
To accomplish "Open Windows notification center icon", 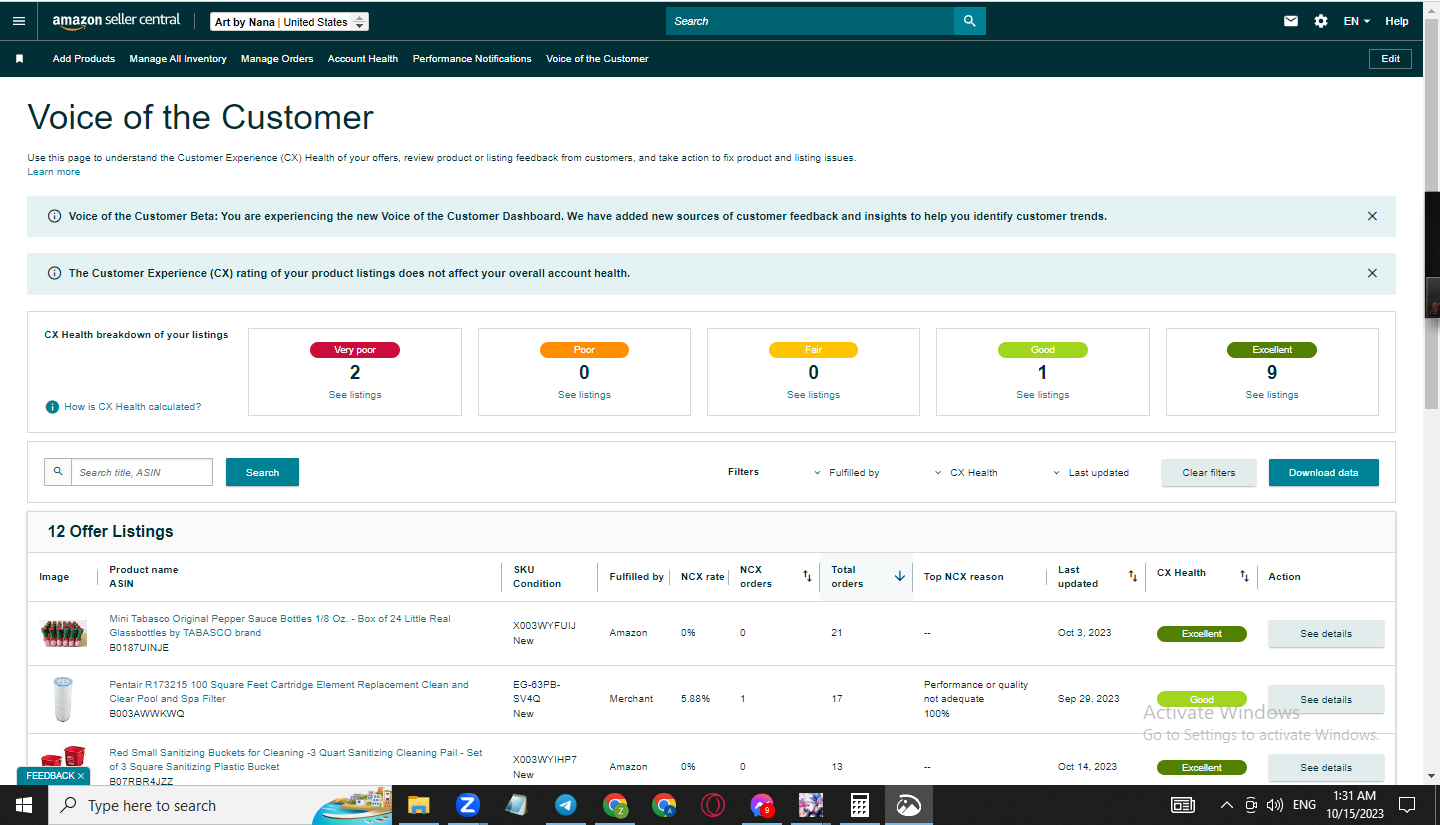I will (1407, 805).
